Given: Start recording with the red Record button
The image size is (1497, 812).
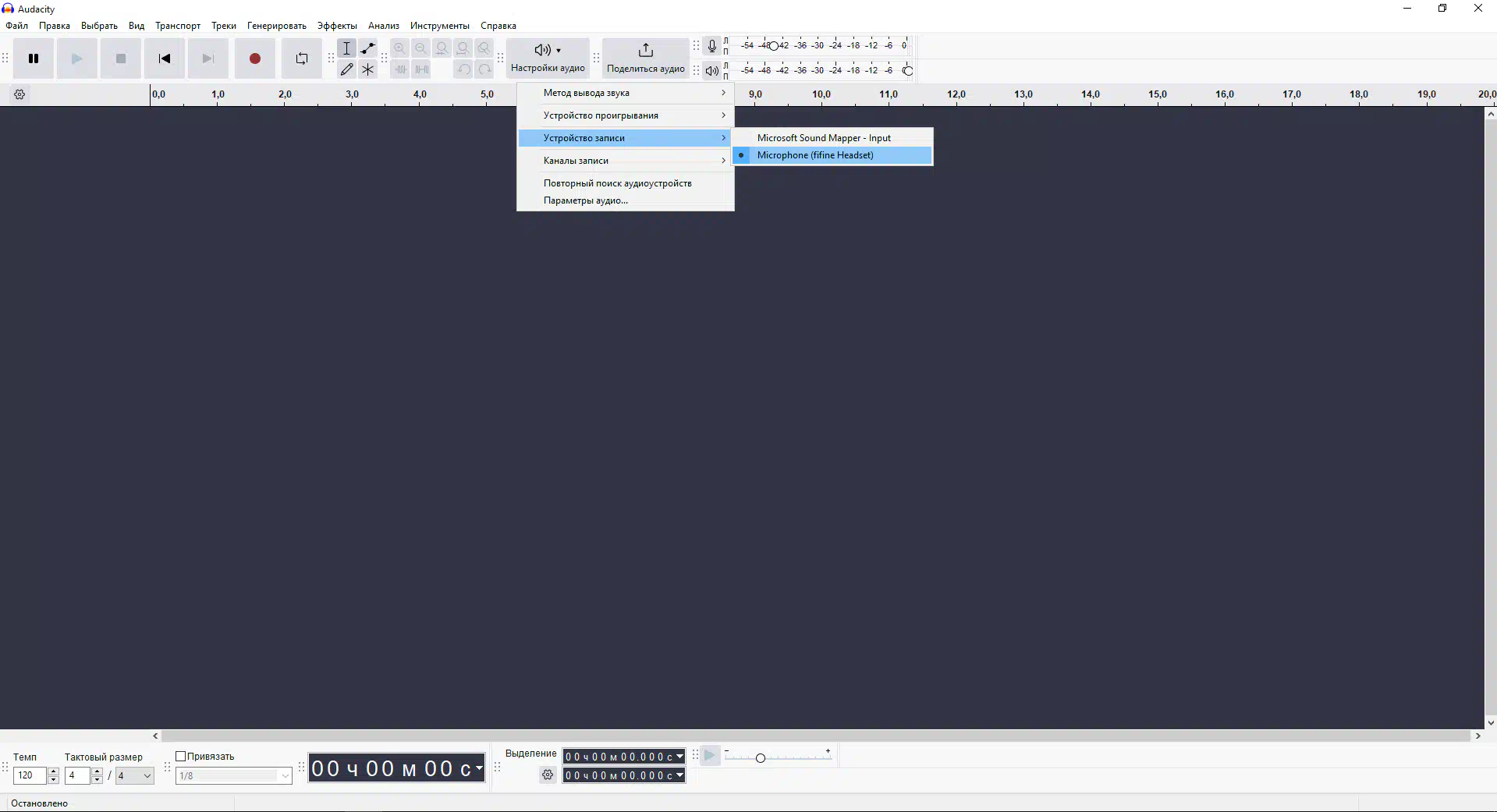Looking at the screenshot, I should (255, 59).
